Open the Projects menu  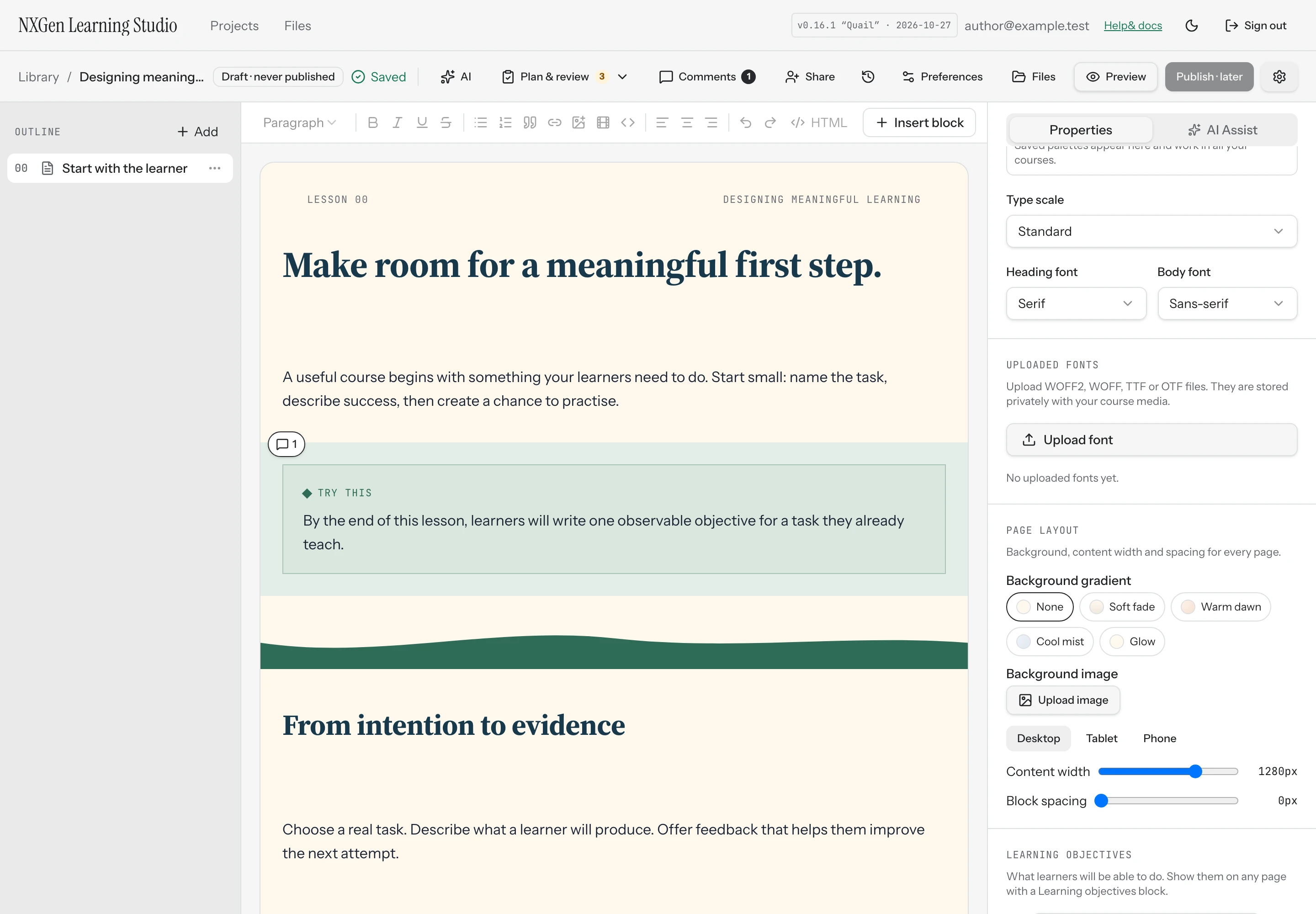[234, 26]
